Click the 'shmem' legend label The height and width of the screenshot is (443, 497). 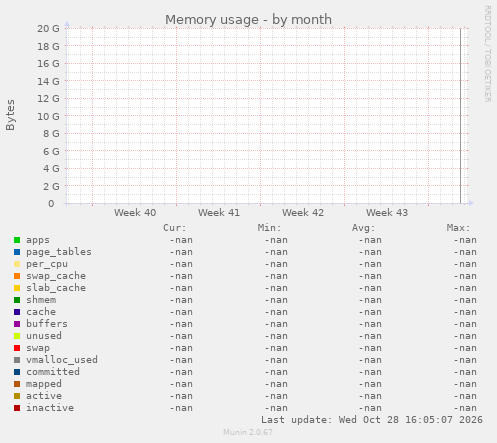coord(41,300)
